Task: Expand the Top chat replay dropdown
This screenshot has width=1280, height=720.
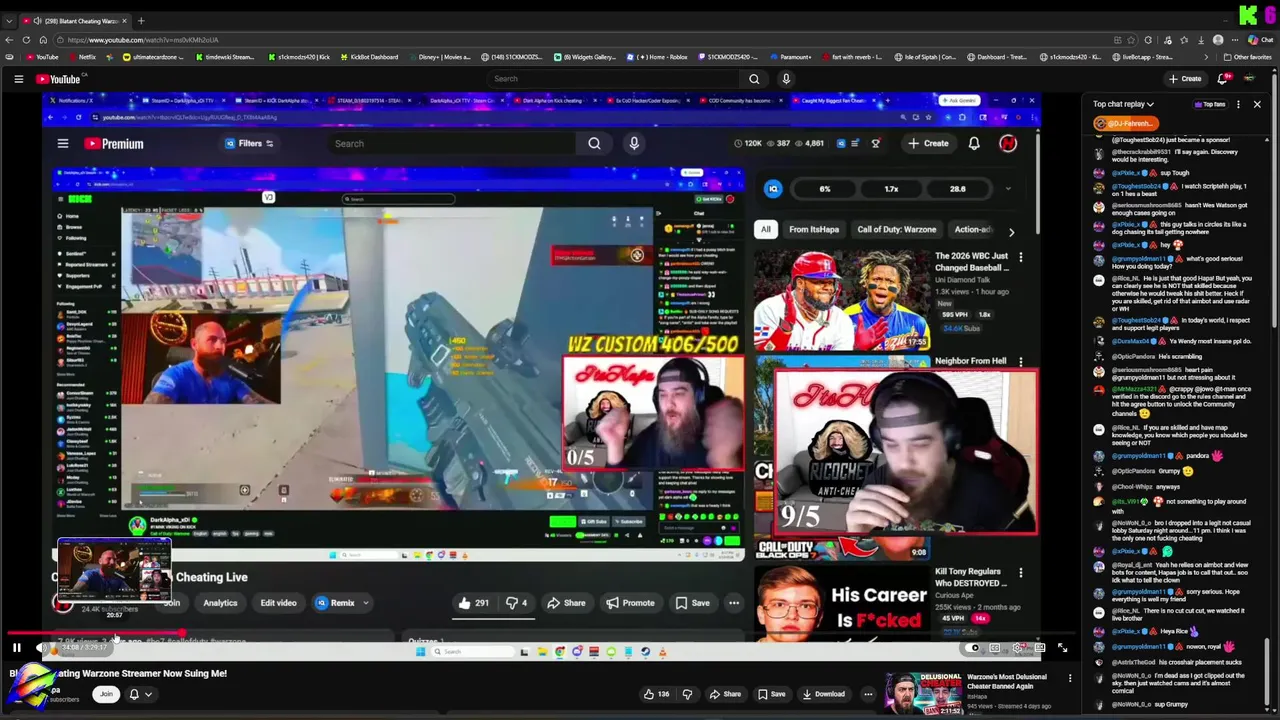Action: coord(1123,104)
